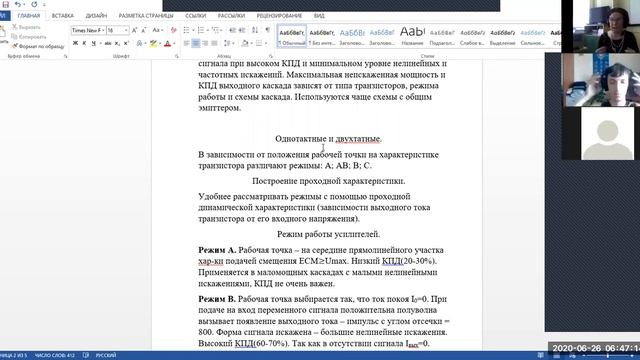Viewport: 640px width, 360px height.
Task: Toggle italic К formatting
Action: (x=84, y=43)
